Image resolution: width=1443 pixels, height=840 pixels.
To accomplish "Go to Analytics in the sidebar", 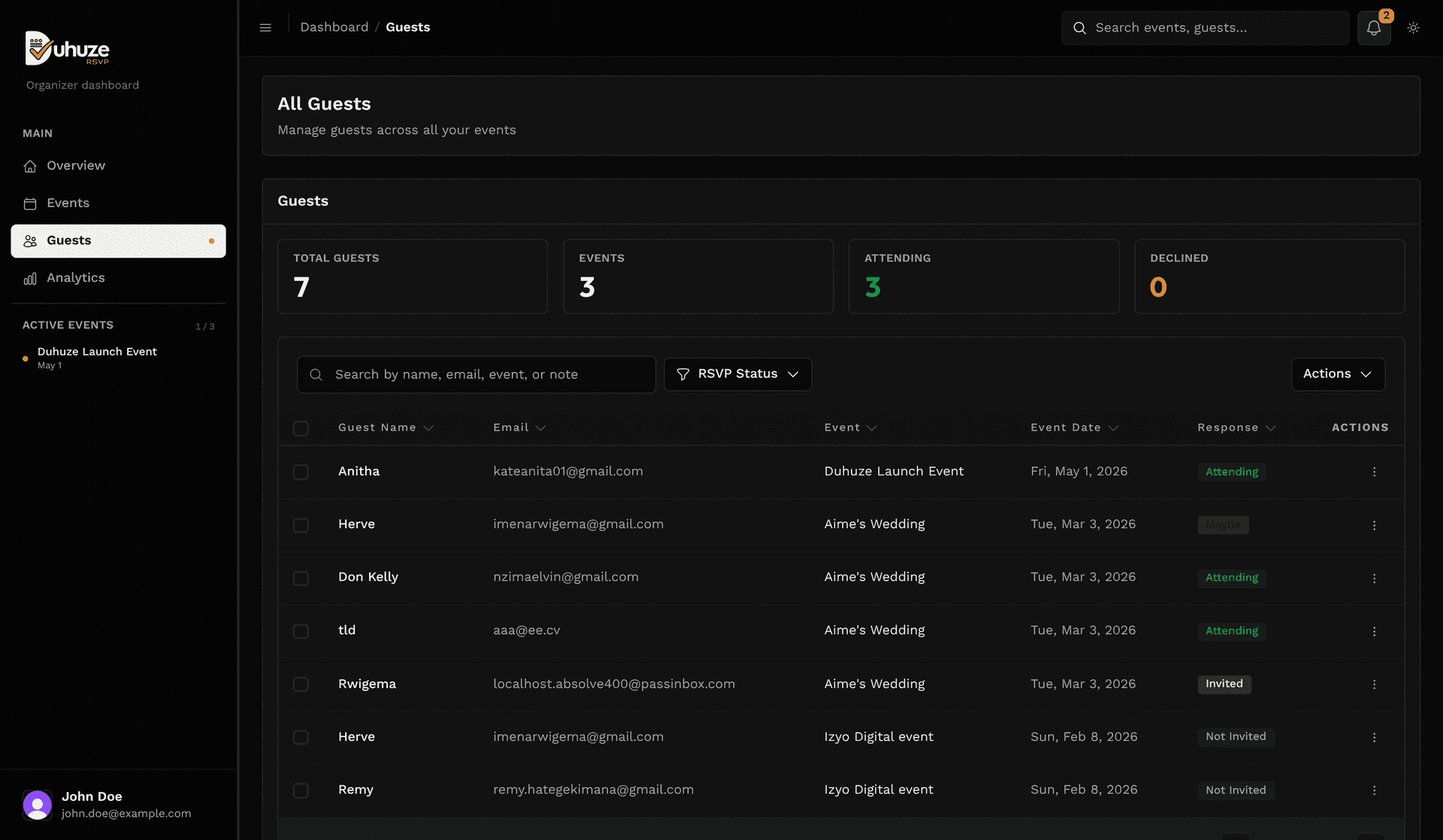I will pos(118,279).
